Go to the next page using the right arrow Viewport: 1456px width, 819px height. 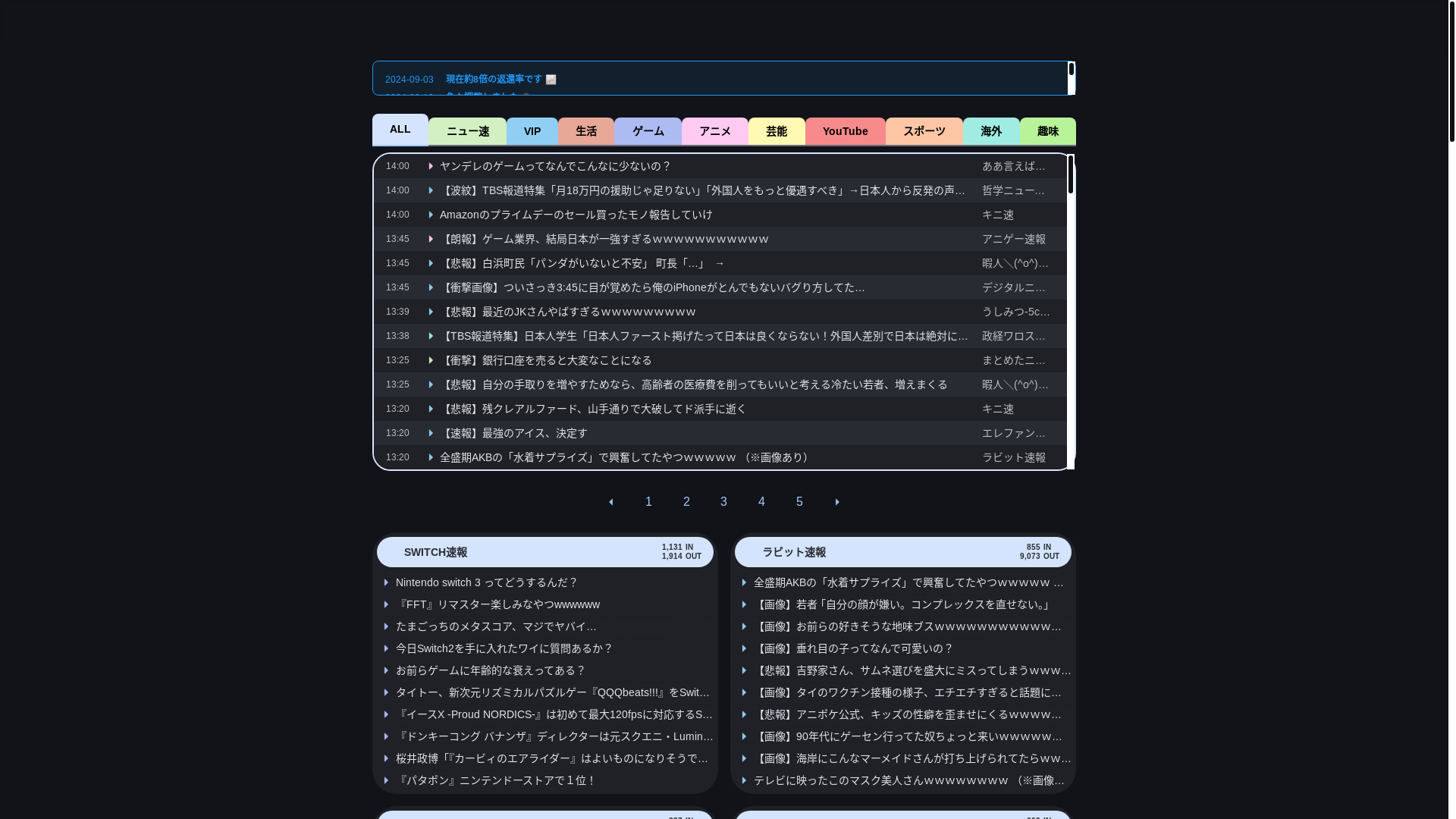click(837, 502)
